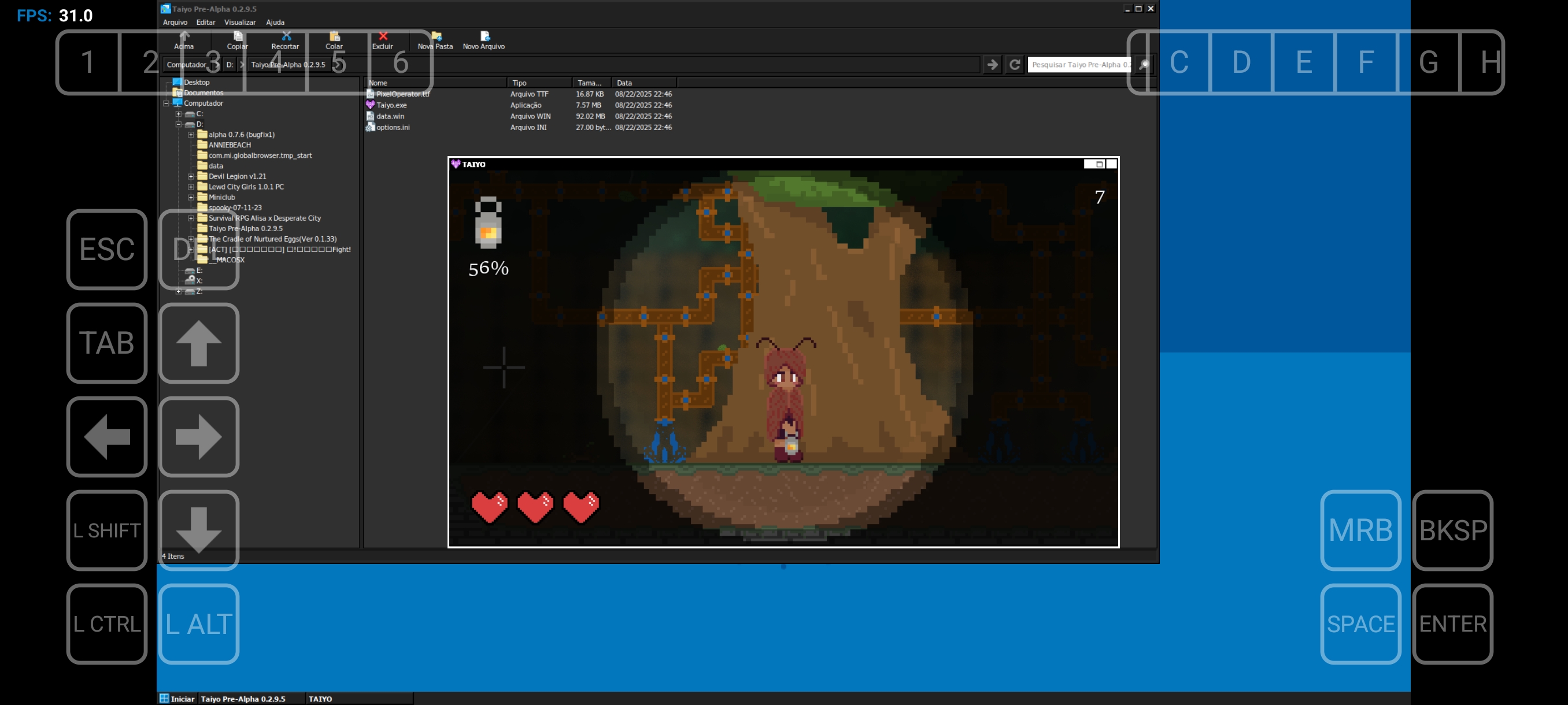
Task: Click the Iniciar start button
Action: tap(176, 699)
